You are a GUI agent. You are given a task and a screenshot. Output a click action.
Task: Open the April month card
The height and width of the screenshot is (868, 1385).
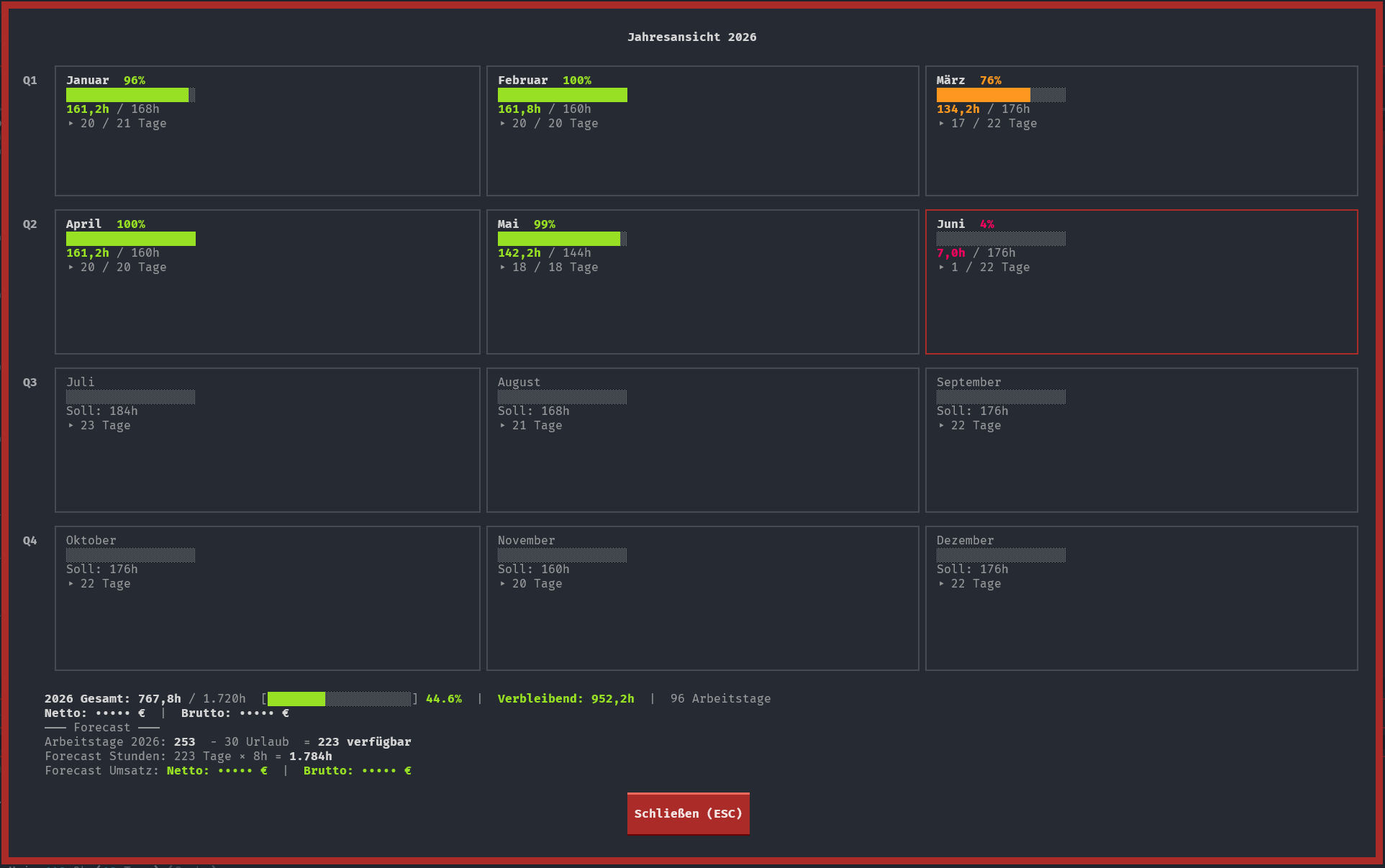point(268,282)
